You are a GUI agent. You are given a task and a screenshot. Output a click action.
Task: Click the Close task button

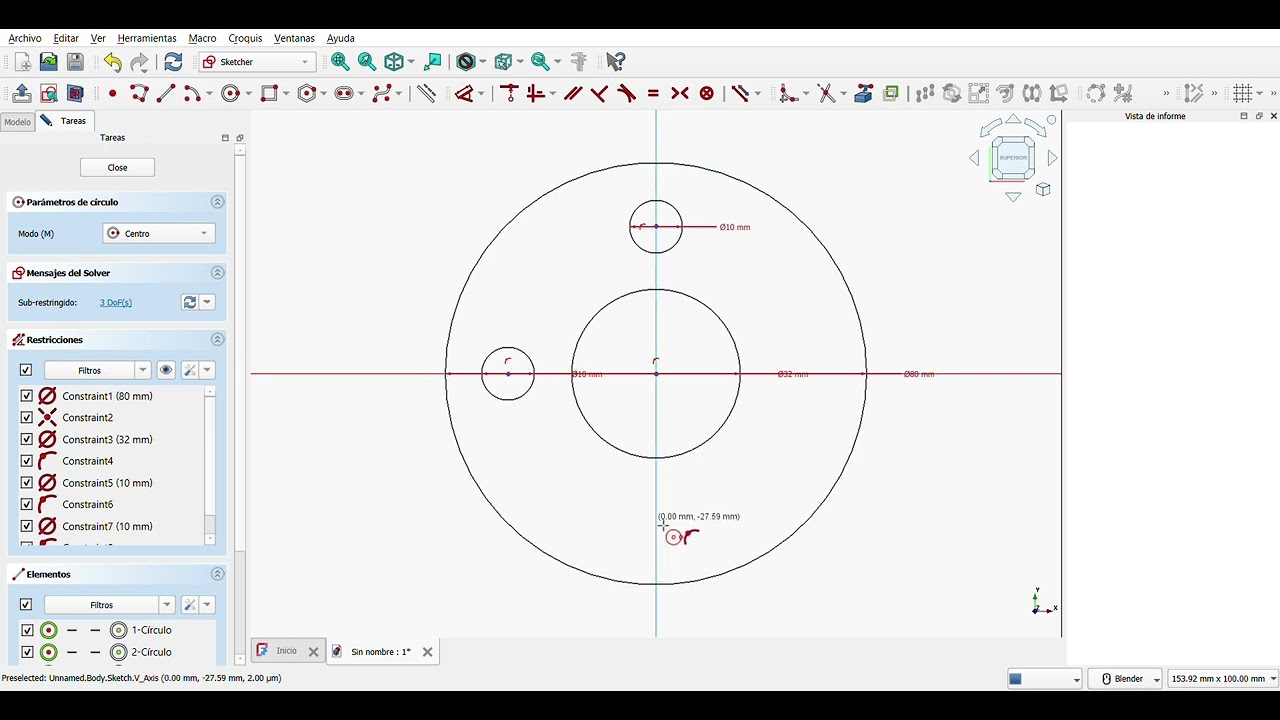point(118,168)
